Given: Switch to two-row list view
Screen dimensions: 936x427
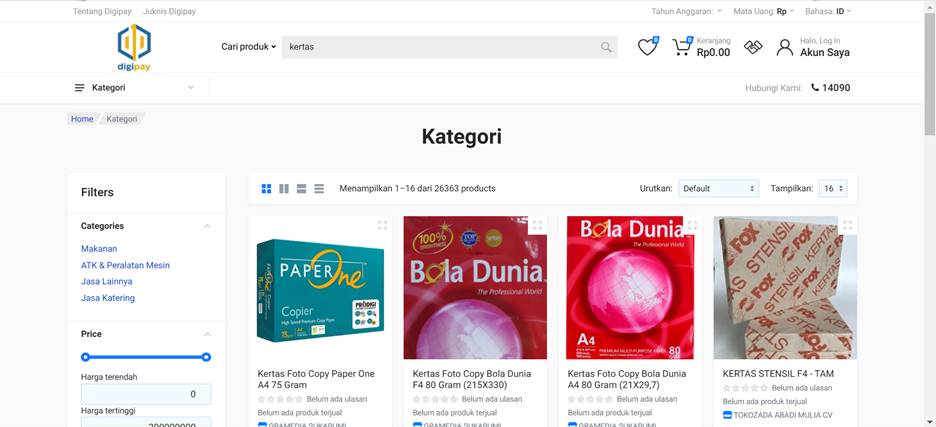Looking at the screenshot, I should tap(301, 189).
